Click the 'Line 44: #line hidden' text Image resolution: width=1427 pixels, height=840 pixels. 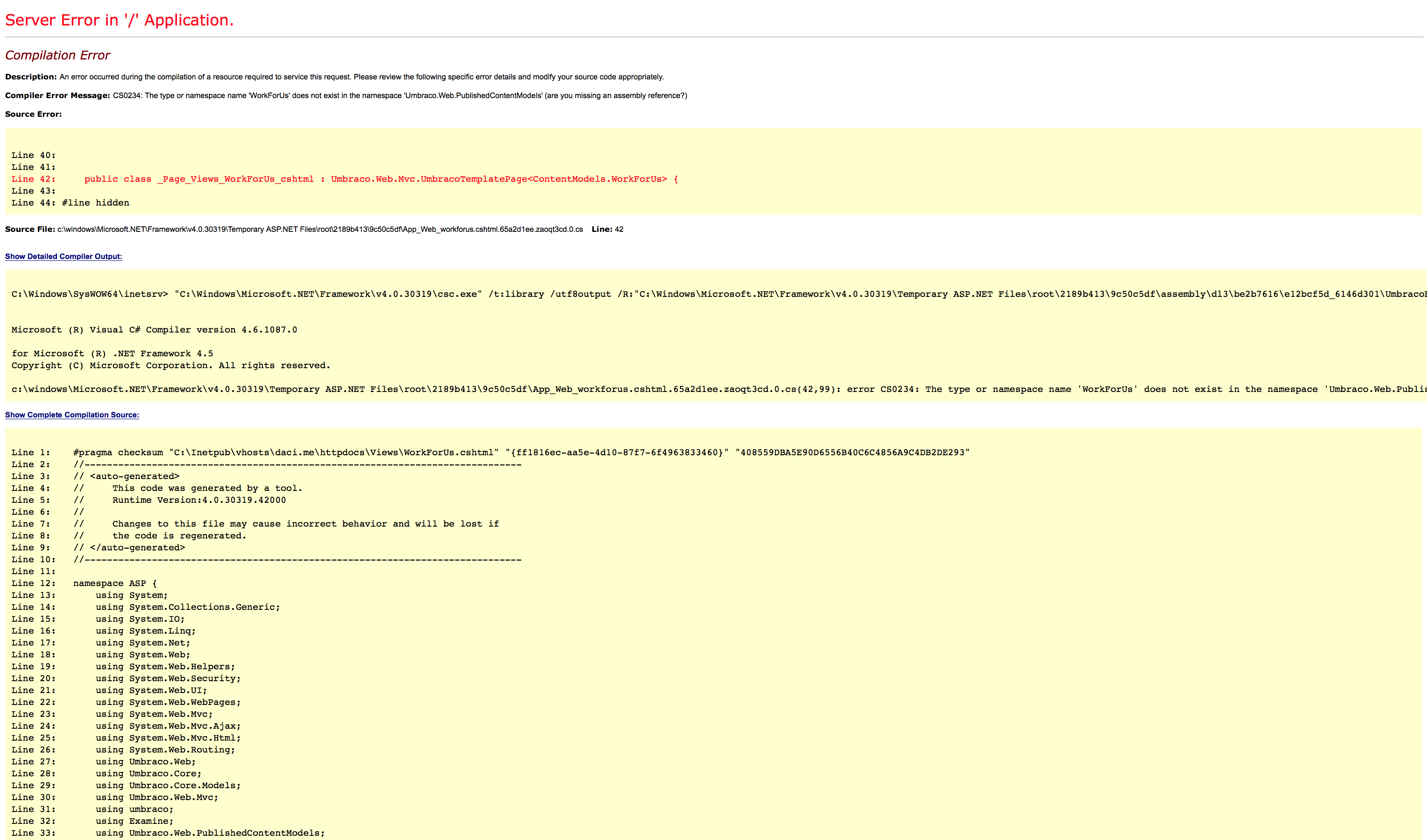pos(70,203)
